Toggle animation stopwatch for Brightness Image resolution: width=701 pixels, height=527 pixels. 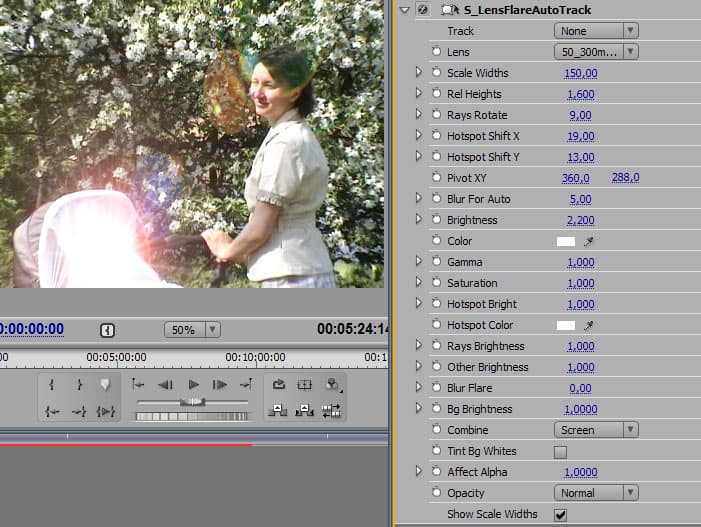(436, 220)
